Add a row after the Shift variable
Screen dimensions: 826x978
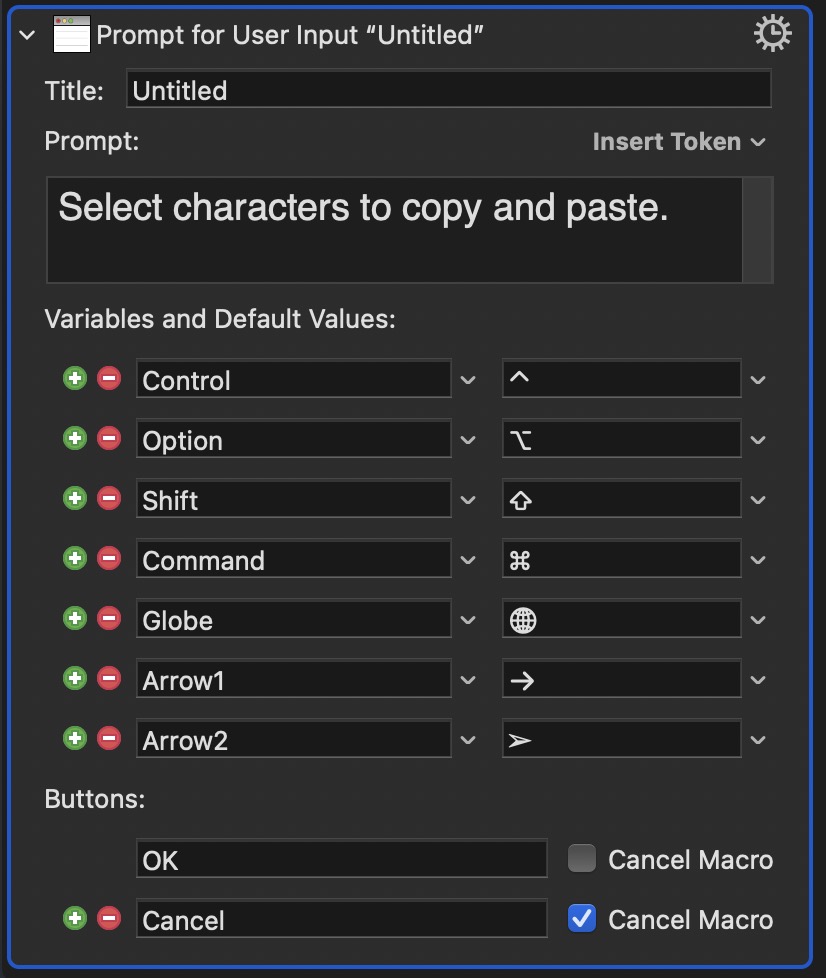[x=75, y=499]
